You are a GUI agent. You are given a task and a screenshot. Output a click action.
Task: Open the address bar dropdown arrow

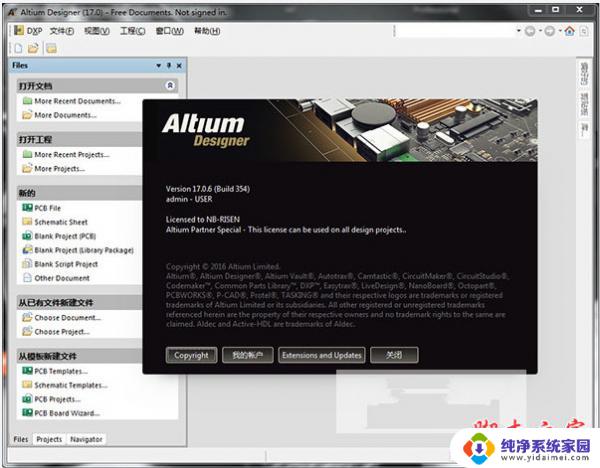pos(518,31)
